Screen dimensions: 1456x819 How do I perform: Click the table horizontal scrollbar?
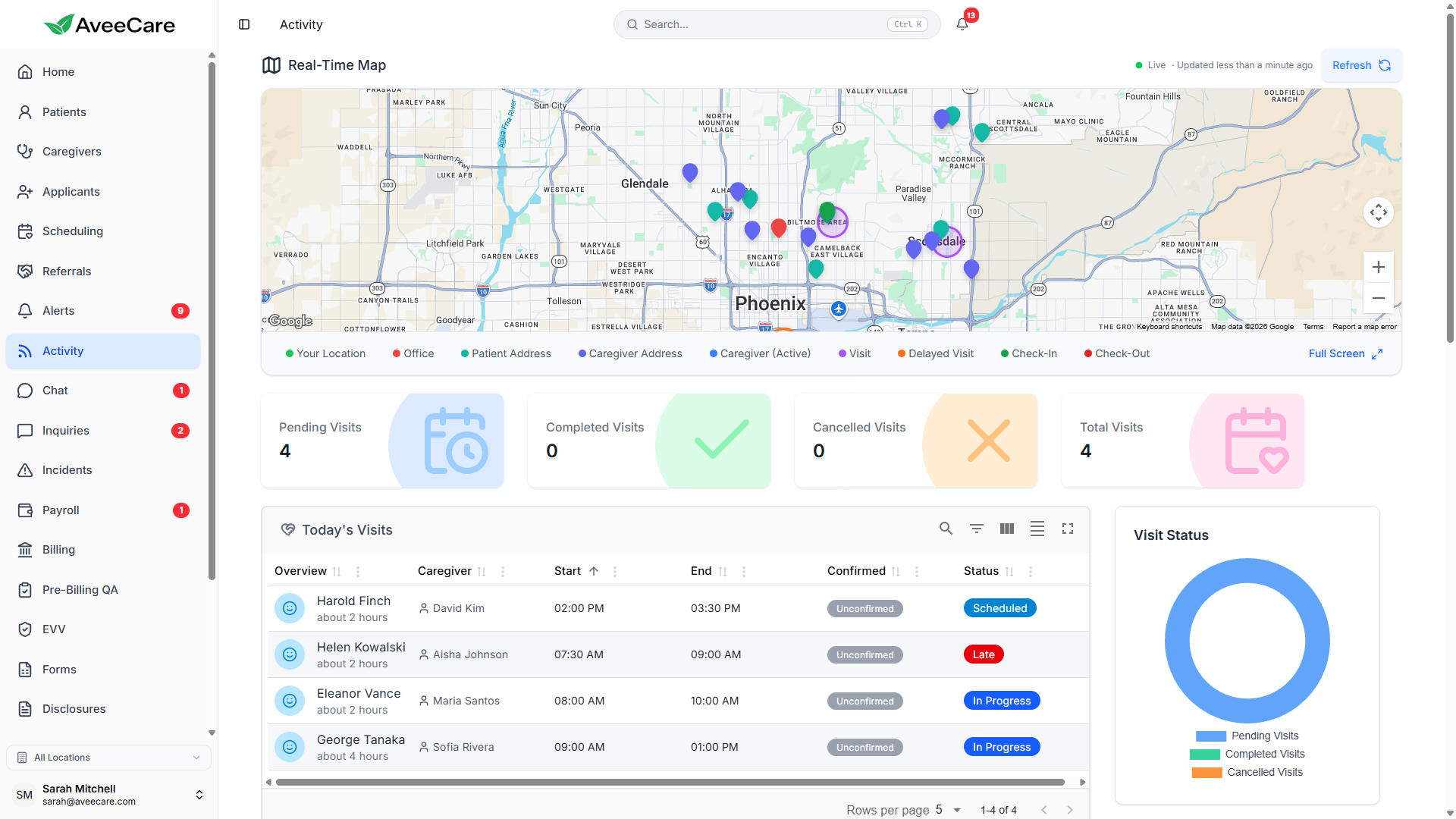(x=670, y=782)
